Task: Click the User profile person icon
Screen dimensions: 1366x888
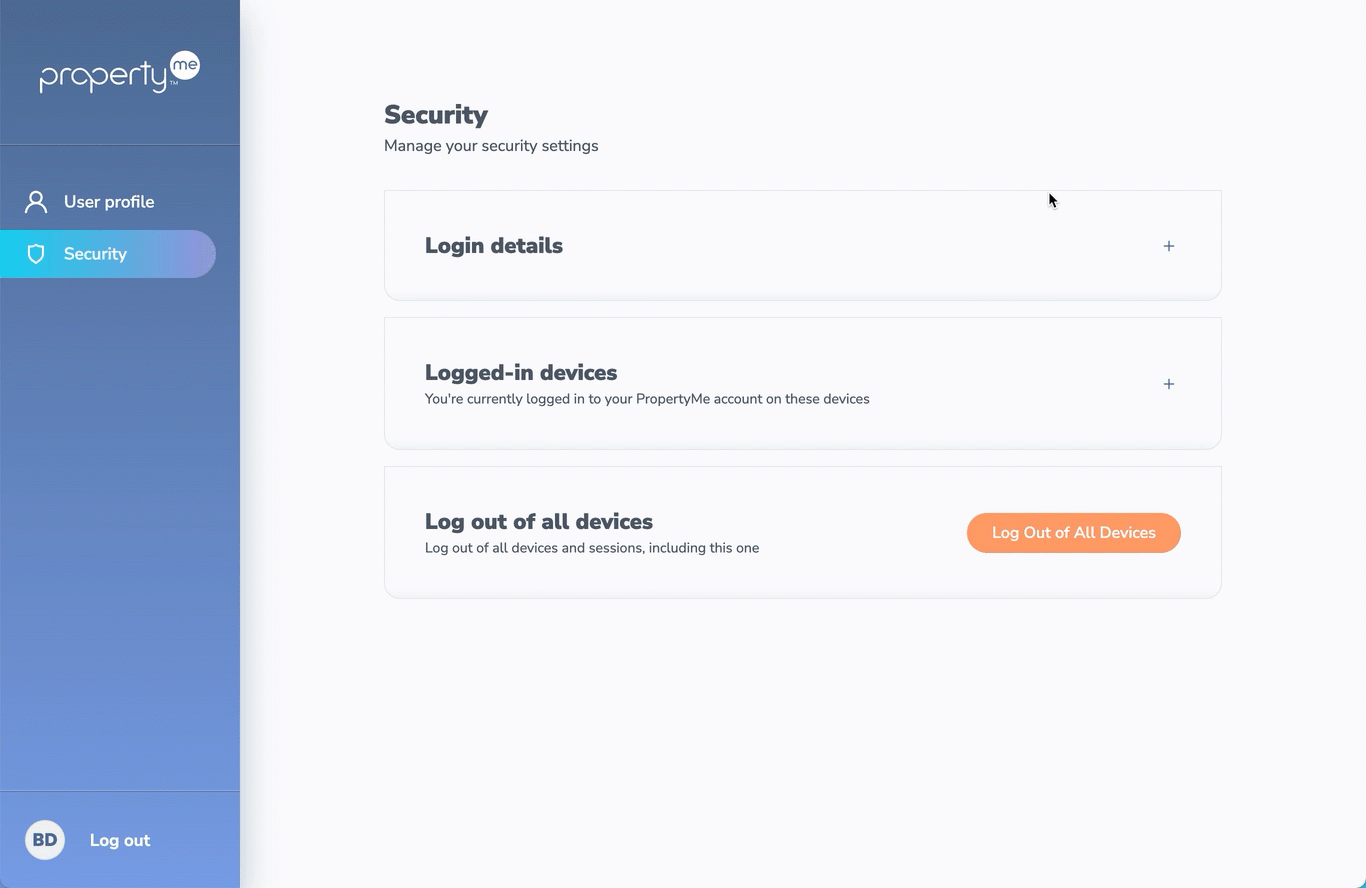Action: [36, 202]
